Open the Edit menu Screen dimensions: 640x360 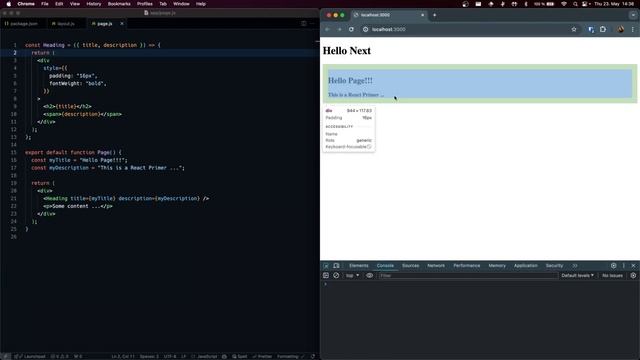(x=59, y=4)
